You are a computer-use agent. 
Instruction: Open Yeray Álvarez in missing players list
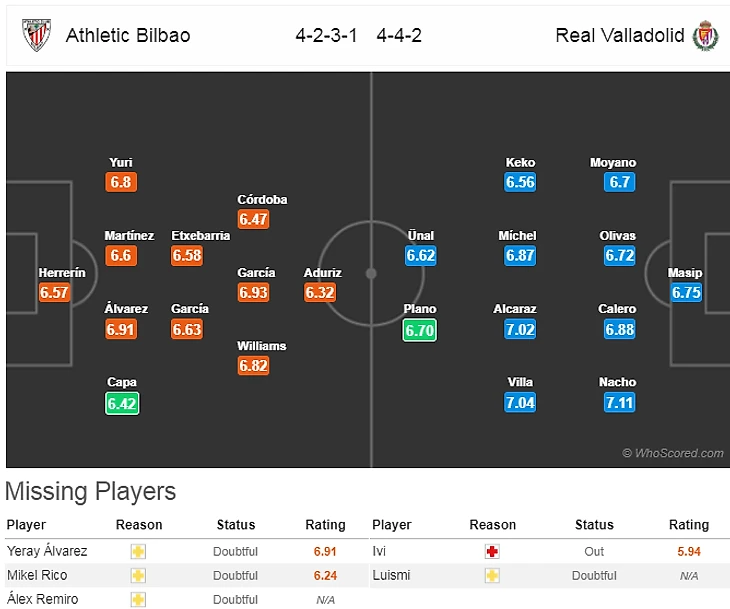tap(47, 551)
